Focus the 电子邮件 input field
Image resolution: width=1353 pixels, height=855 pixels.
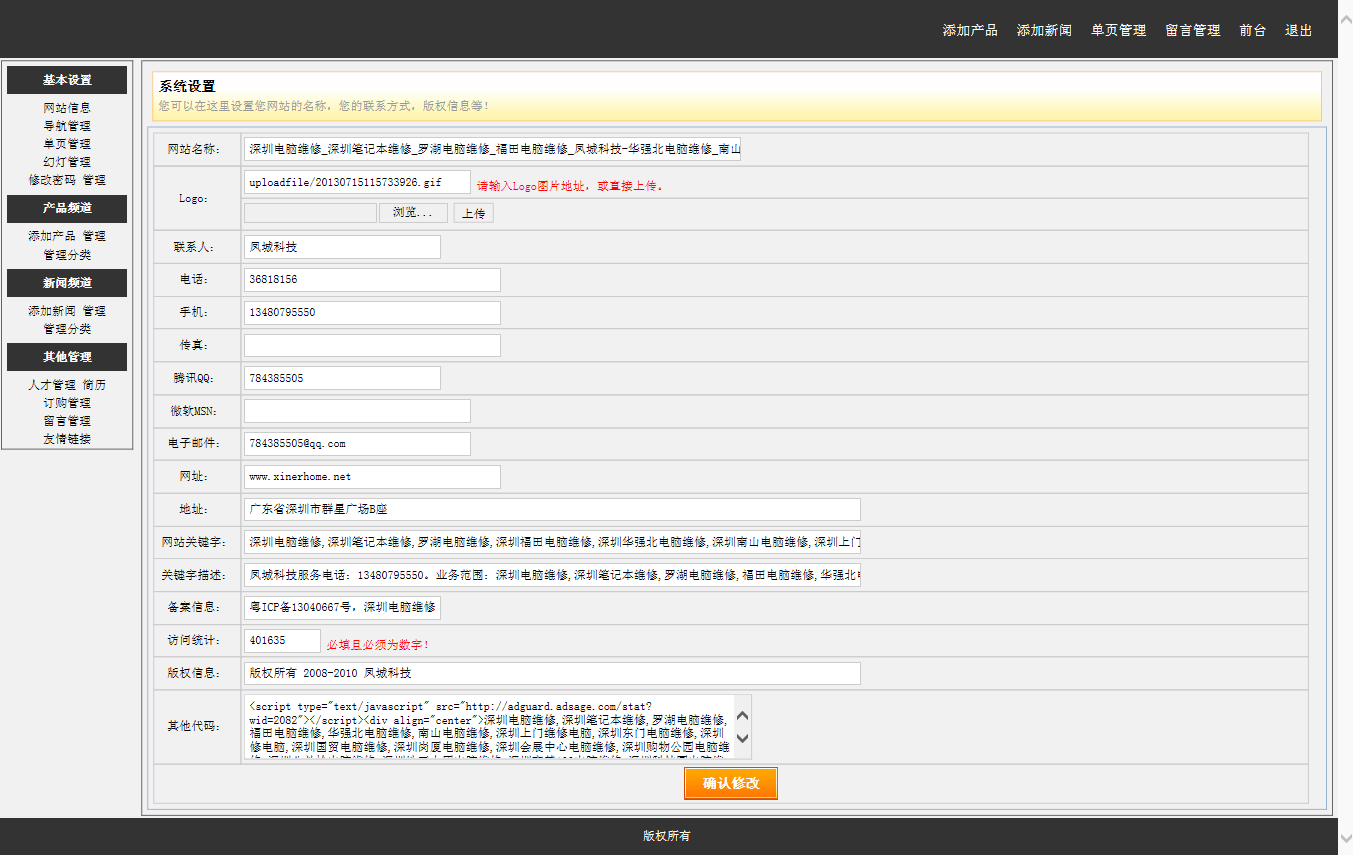coord(357,444)
